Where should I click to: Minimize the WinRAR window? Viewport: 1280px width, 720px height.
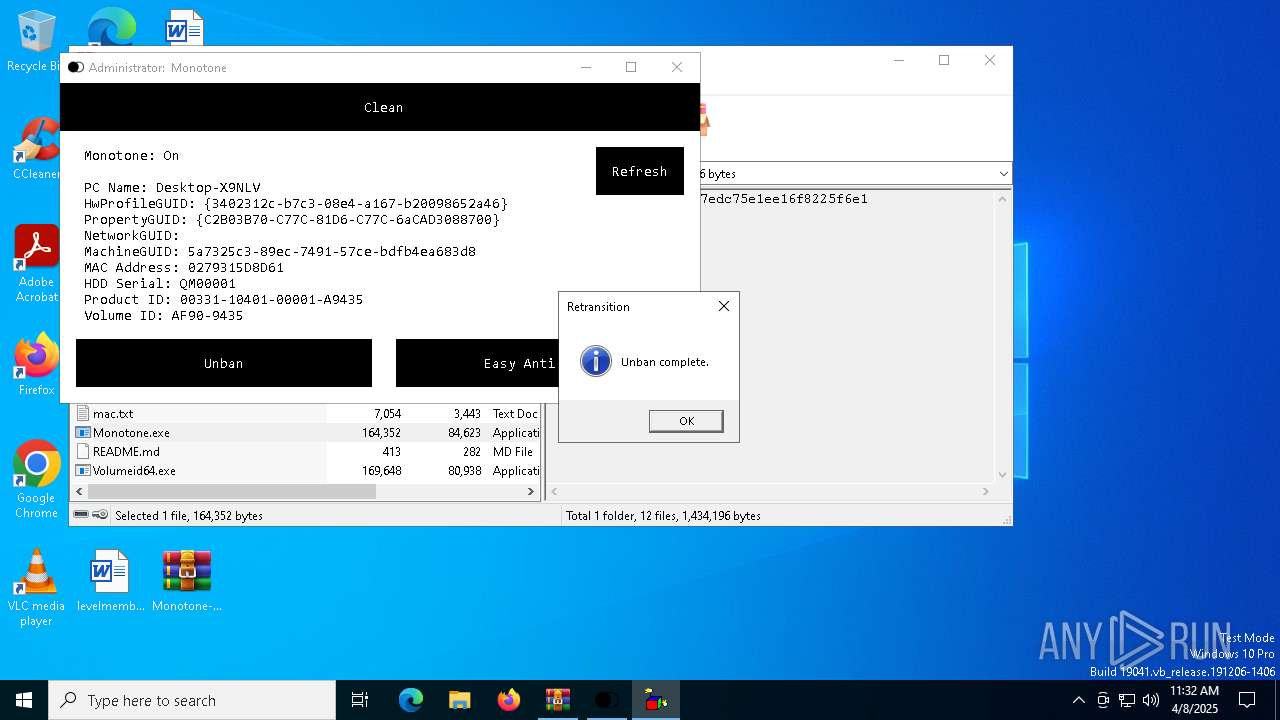898,60
